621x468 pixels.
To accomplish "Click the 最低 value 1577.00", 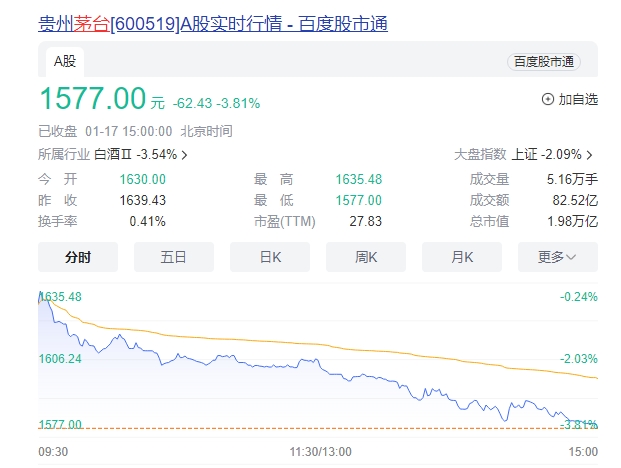I will click(x=359, y=200).
